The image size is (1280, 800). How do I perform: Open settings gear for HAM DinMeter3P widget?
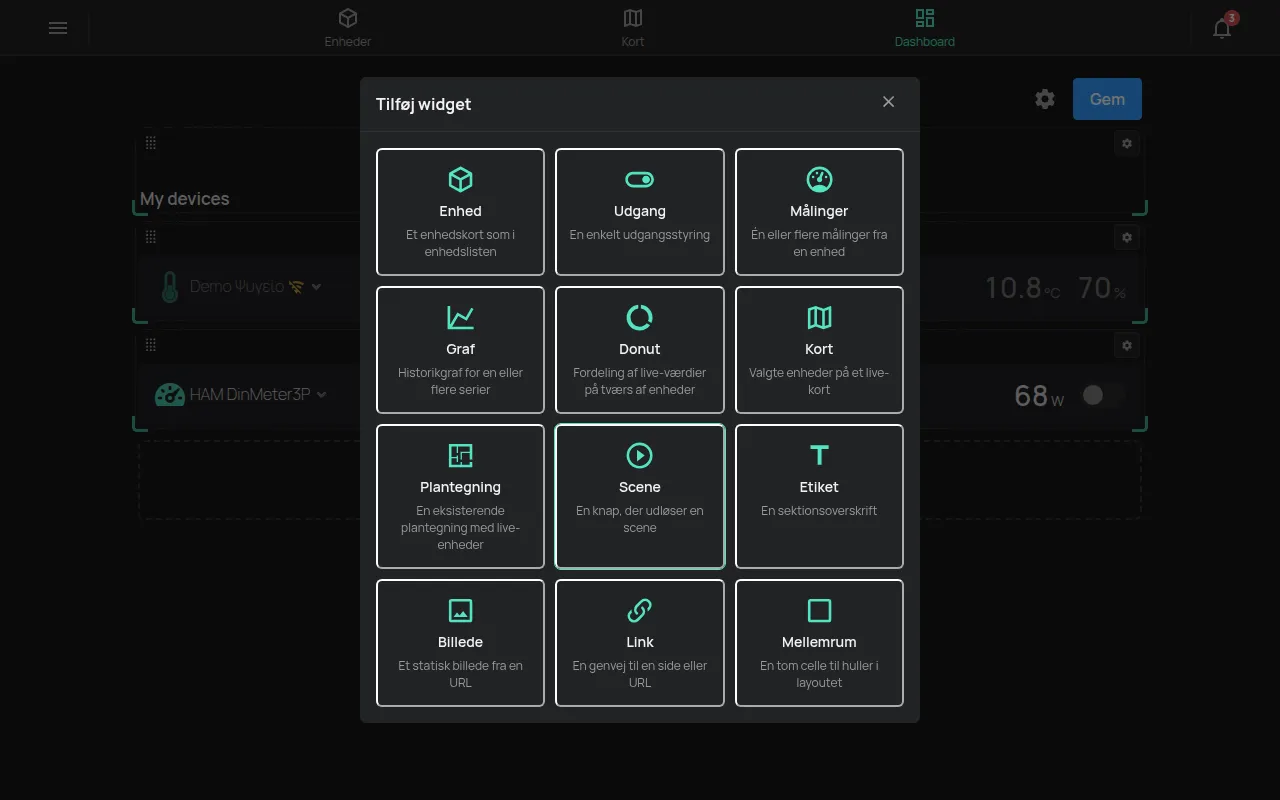click(x=1127, y=346)
